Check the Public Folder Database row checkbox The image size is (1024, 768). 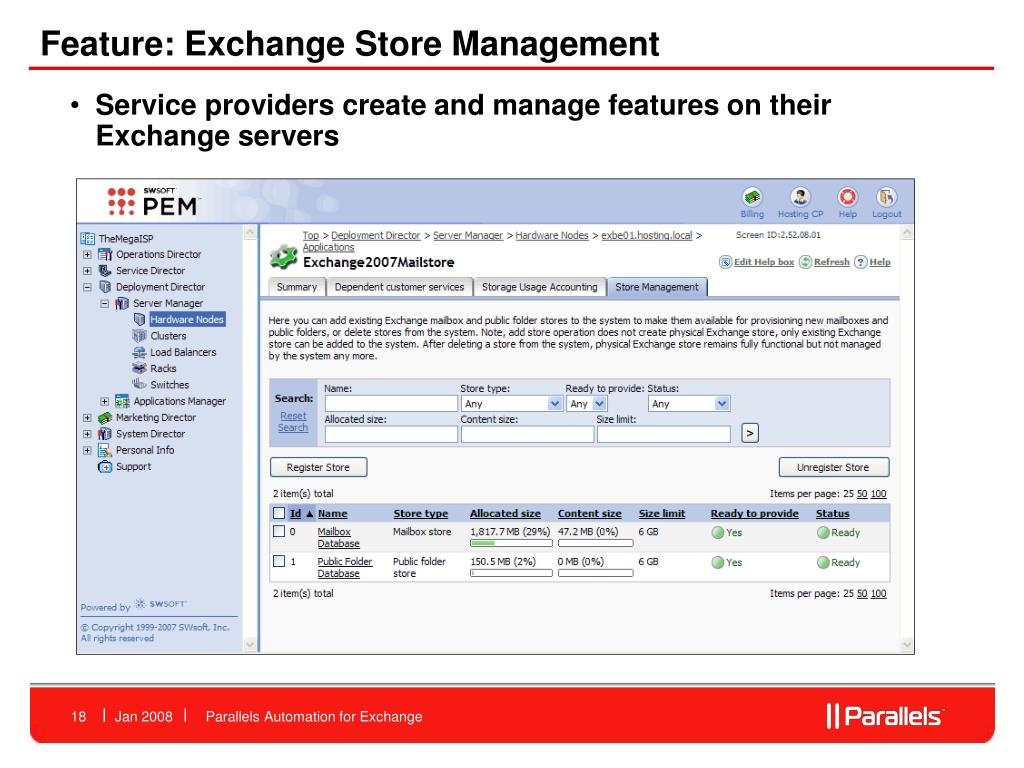tap(279, 560)
